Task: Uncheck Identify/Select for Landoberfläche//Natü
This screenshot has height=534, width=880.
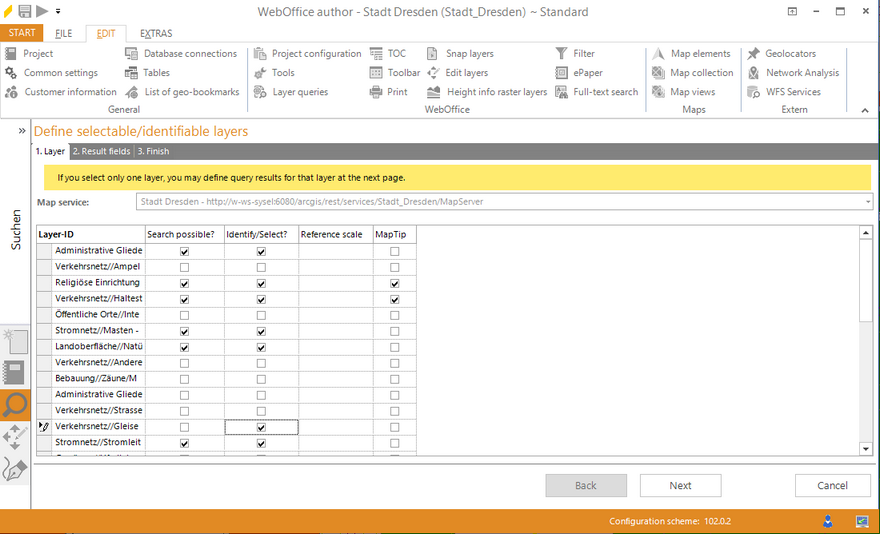Action: click(x=261, y=348)
